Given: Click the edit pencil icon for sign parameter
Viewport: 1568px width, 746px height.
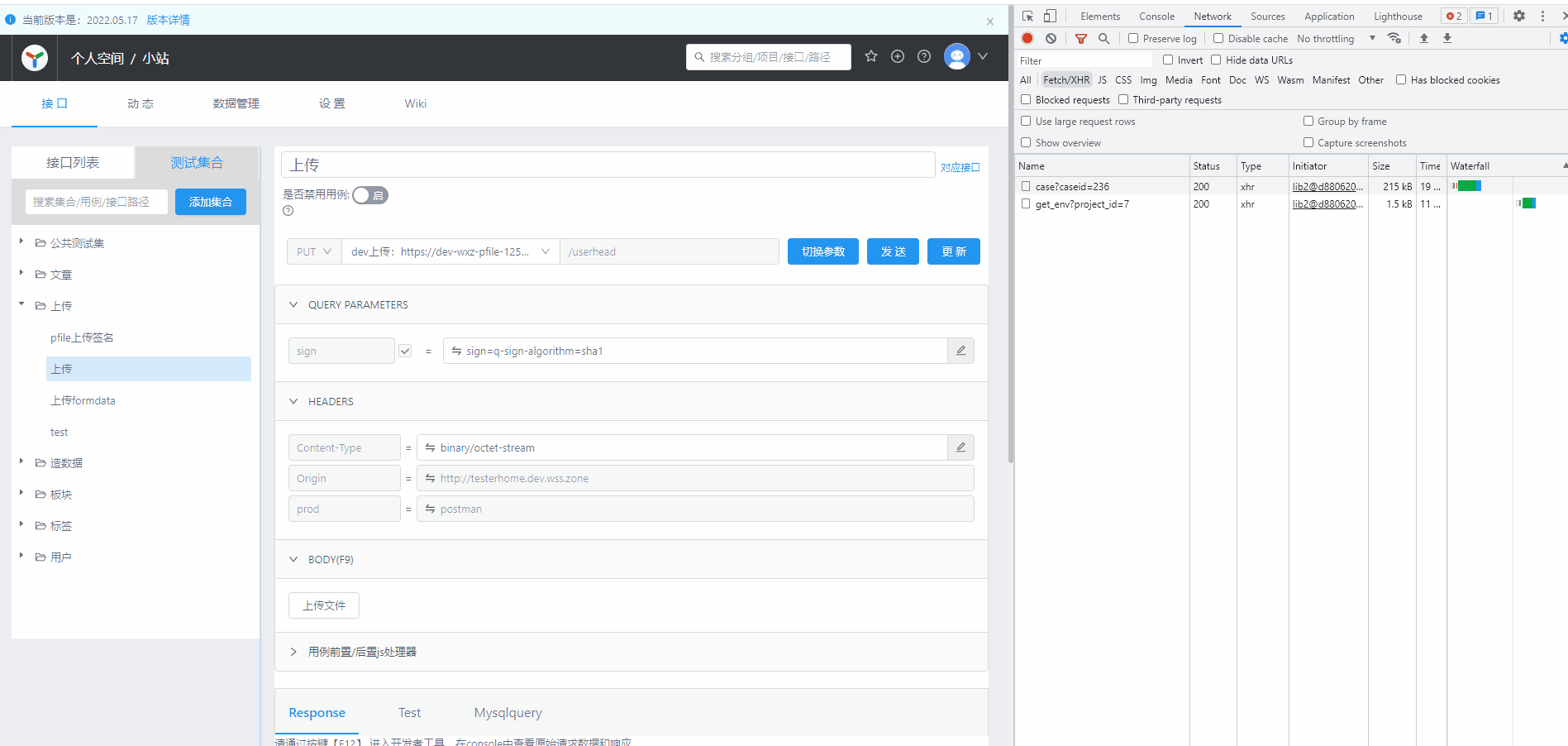Looking at the screenshot, I should (960, 351).
